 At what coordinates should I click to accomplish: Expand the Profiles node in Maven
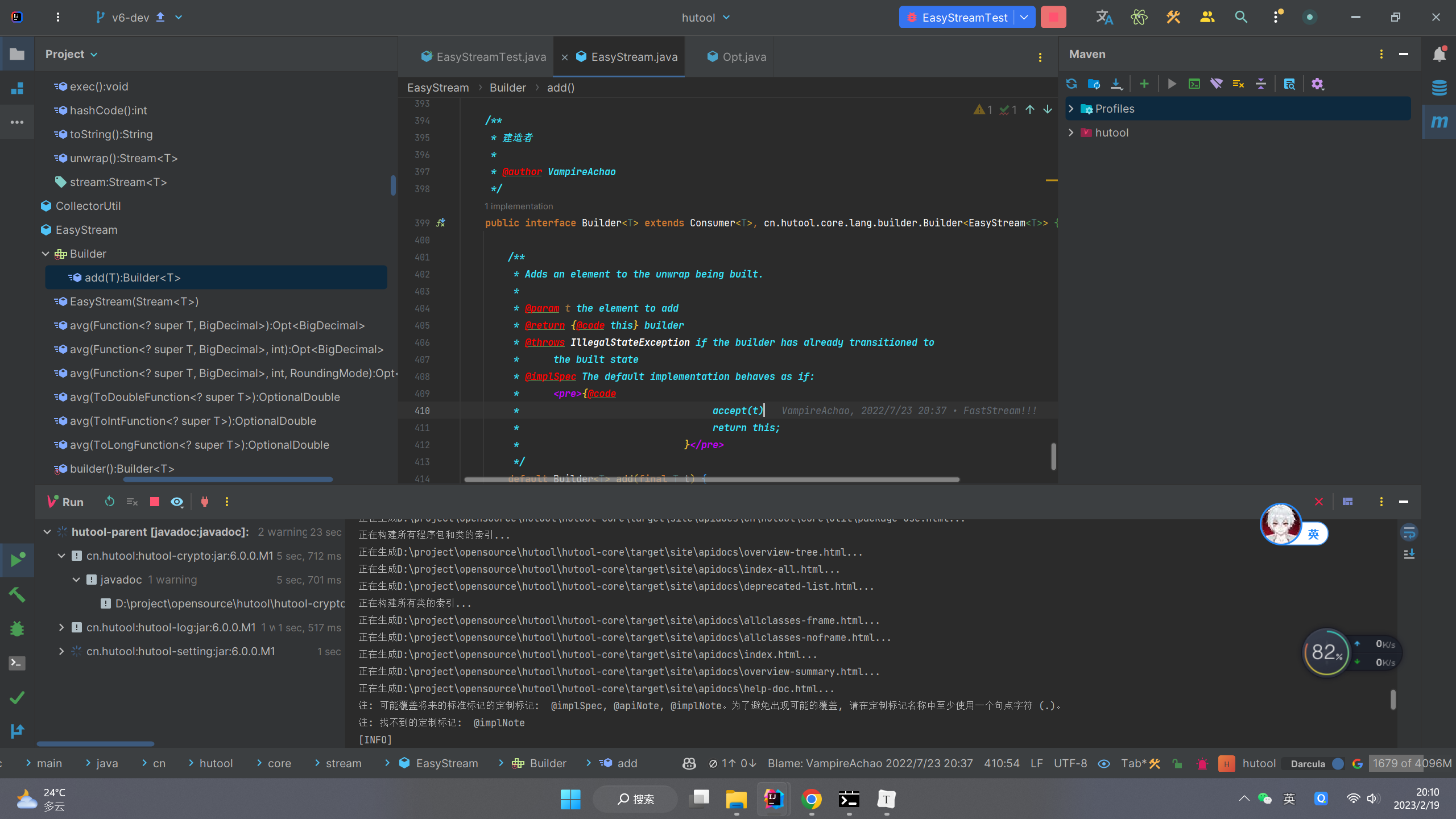pyautogui.click(x=1071, y=109)
